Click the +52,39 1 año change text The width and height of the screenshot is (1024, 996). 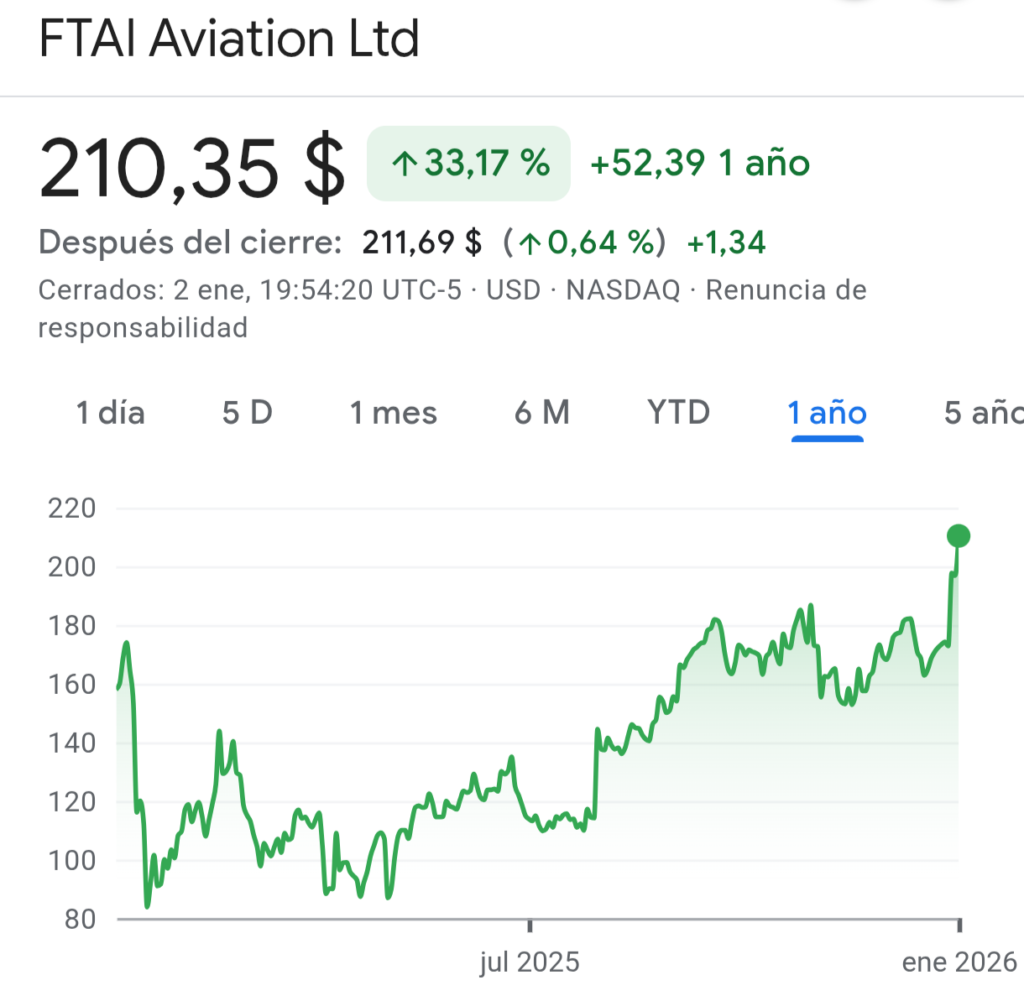[700, 164]
